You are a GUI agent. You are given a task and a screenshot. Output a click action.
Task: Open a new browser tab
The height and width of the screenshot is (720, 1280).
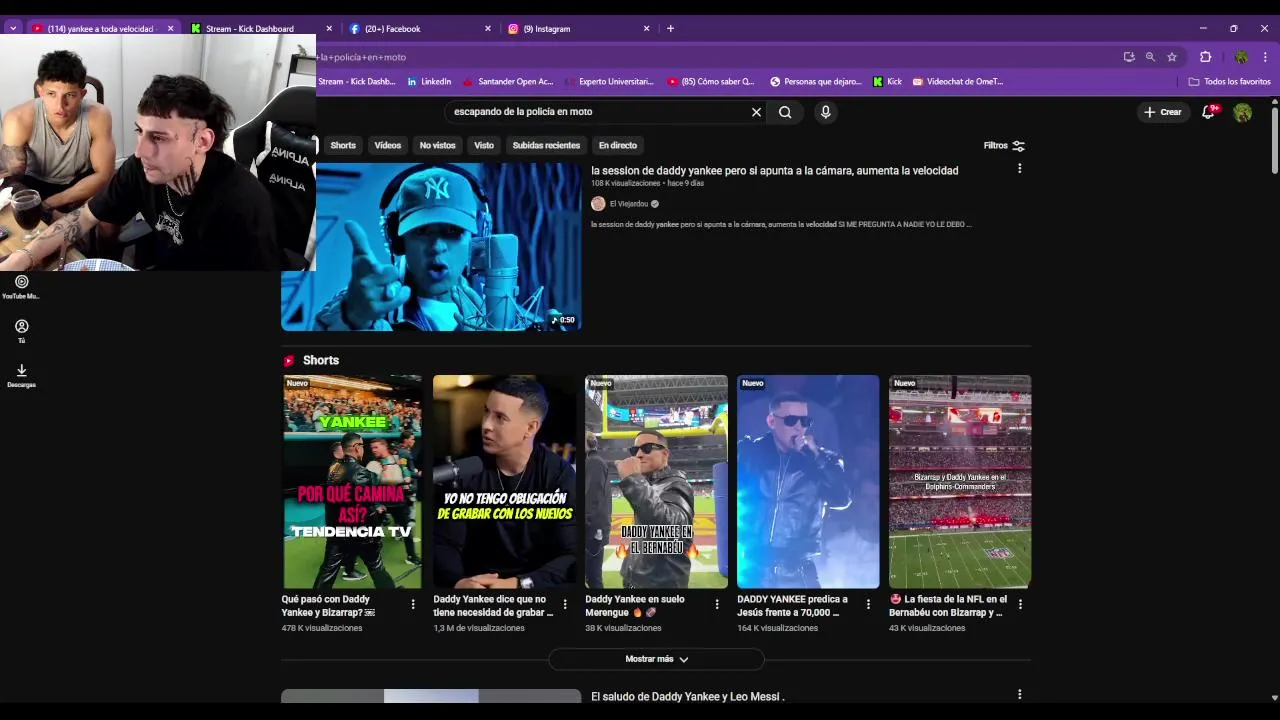click(x=670, y=28)
